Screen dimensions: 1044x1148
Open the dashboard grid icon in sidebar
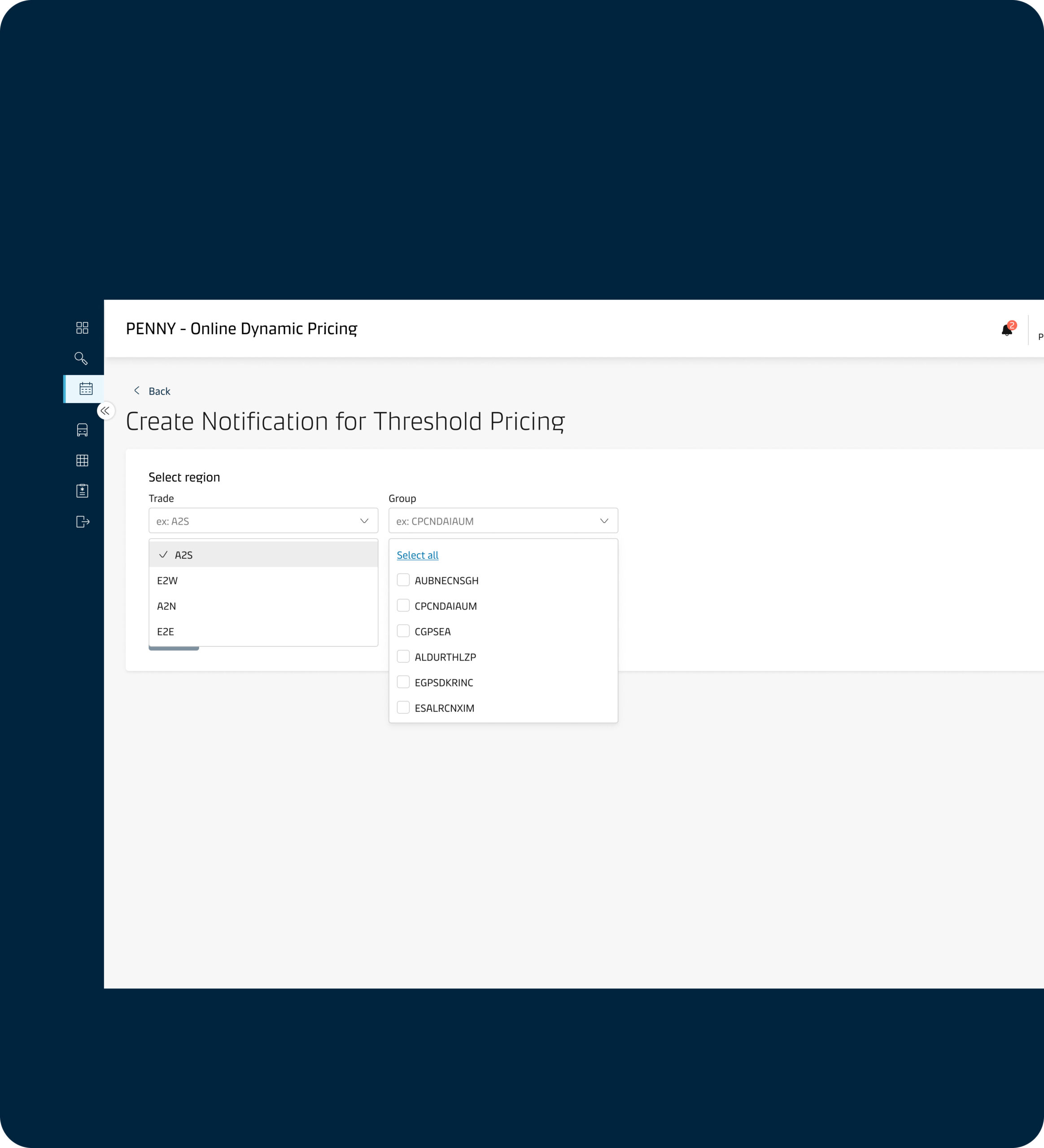click(82, 327)
